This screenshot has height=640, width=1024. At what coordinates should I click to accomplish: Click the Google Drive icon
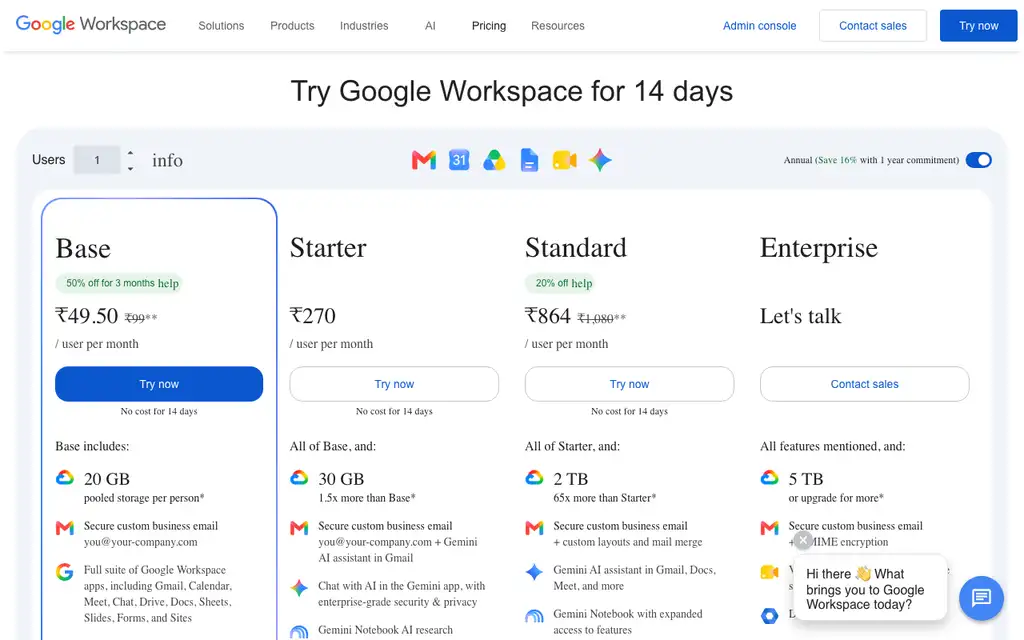(x=494, y=160)
